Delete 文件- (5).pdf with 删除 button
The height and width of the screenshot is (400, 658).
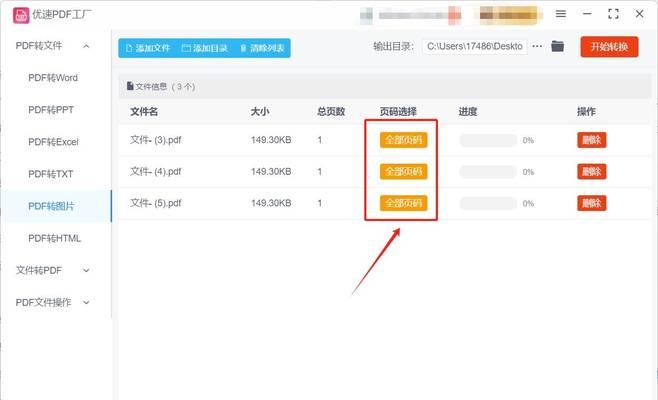592,203
